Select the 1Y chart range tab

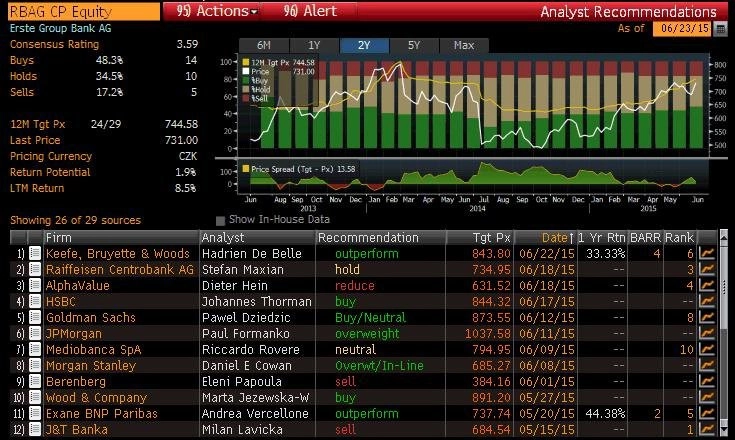coord(314,45)
